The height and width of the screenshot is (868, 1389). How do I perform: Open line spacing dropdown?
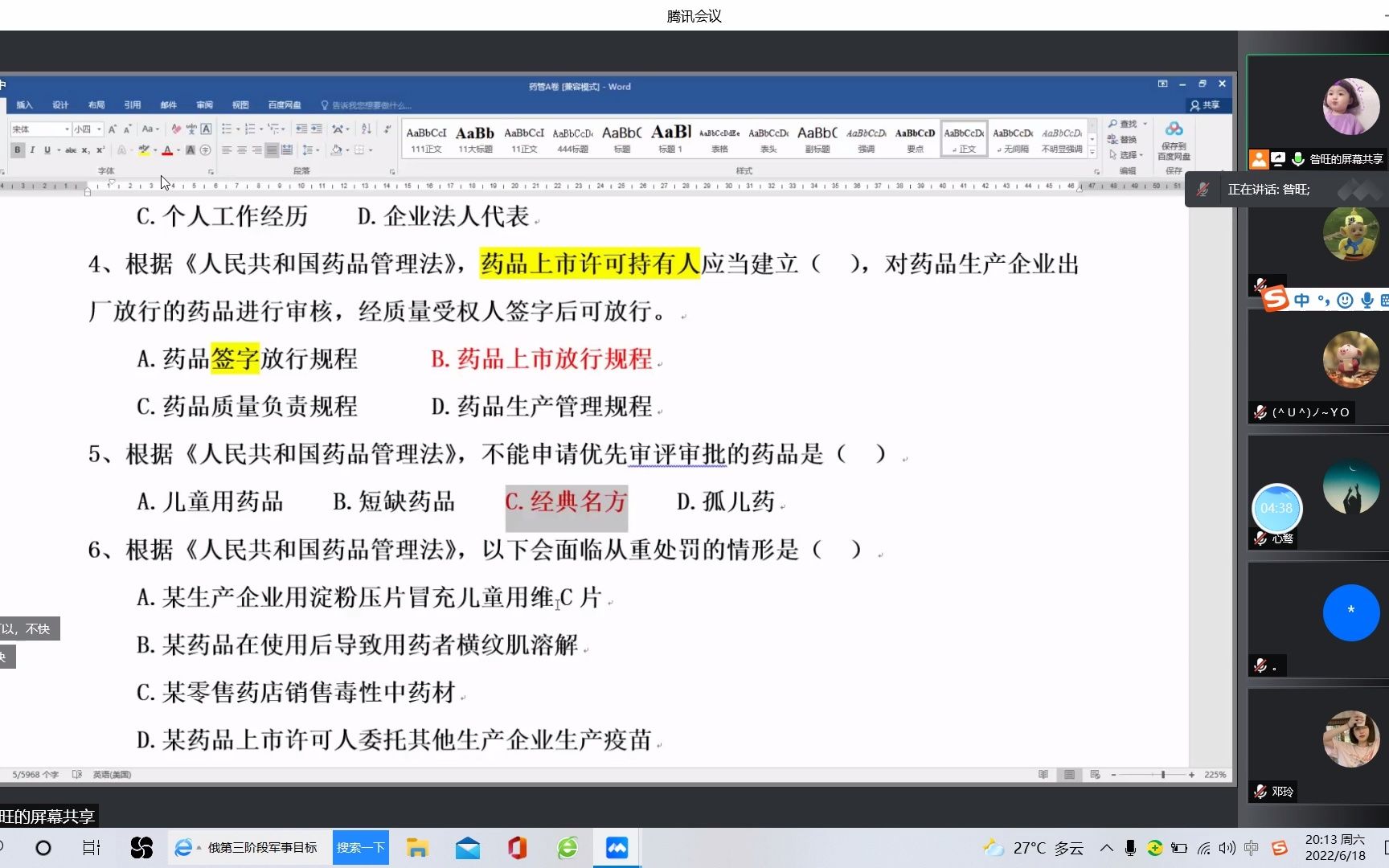click(309, 150)
